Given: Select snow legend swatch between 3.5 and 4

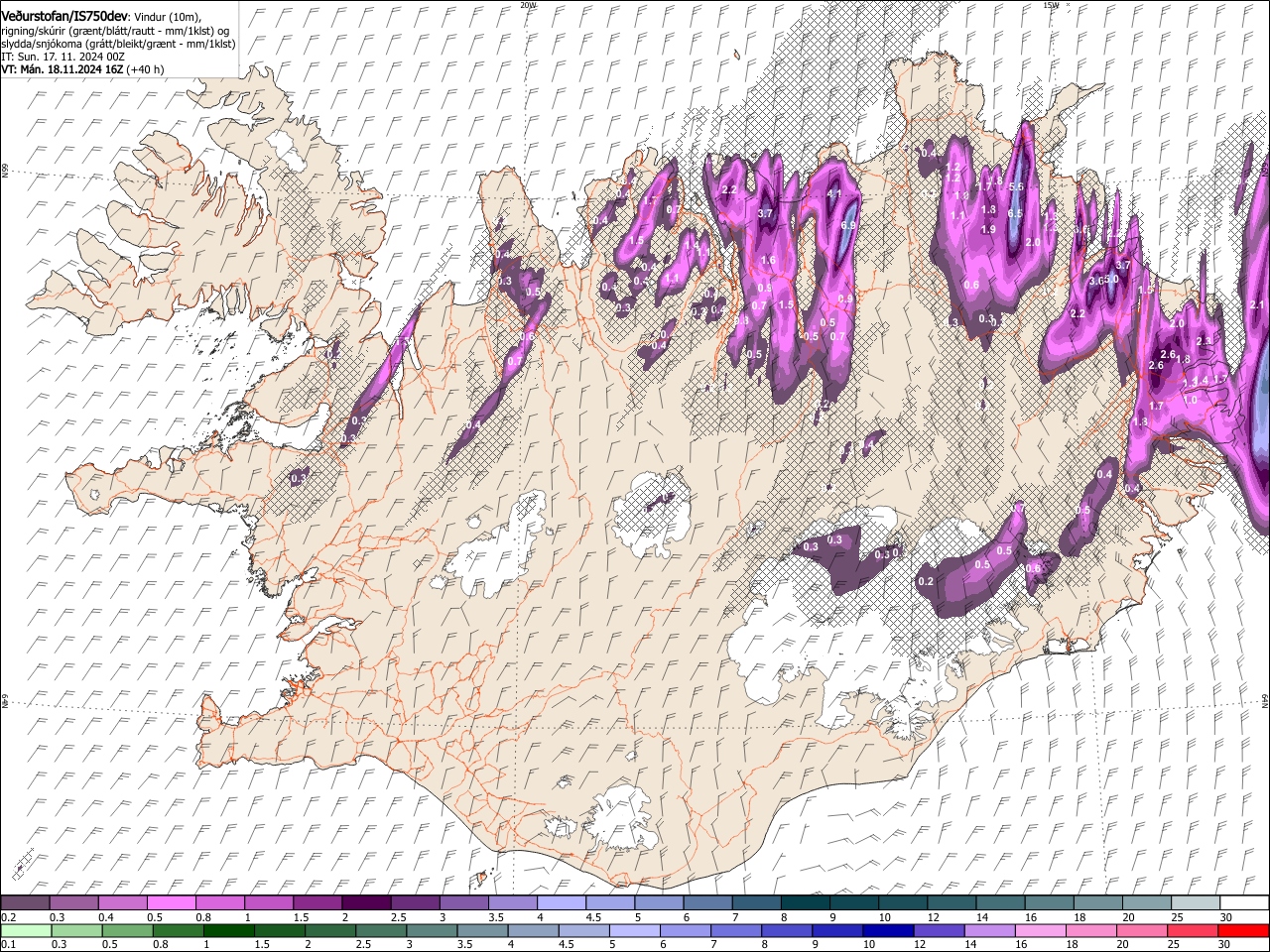Looking at the screenshot, I should coord(512,902).
